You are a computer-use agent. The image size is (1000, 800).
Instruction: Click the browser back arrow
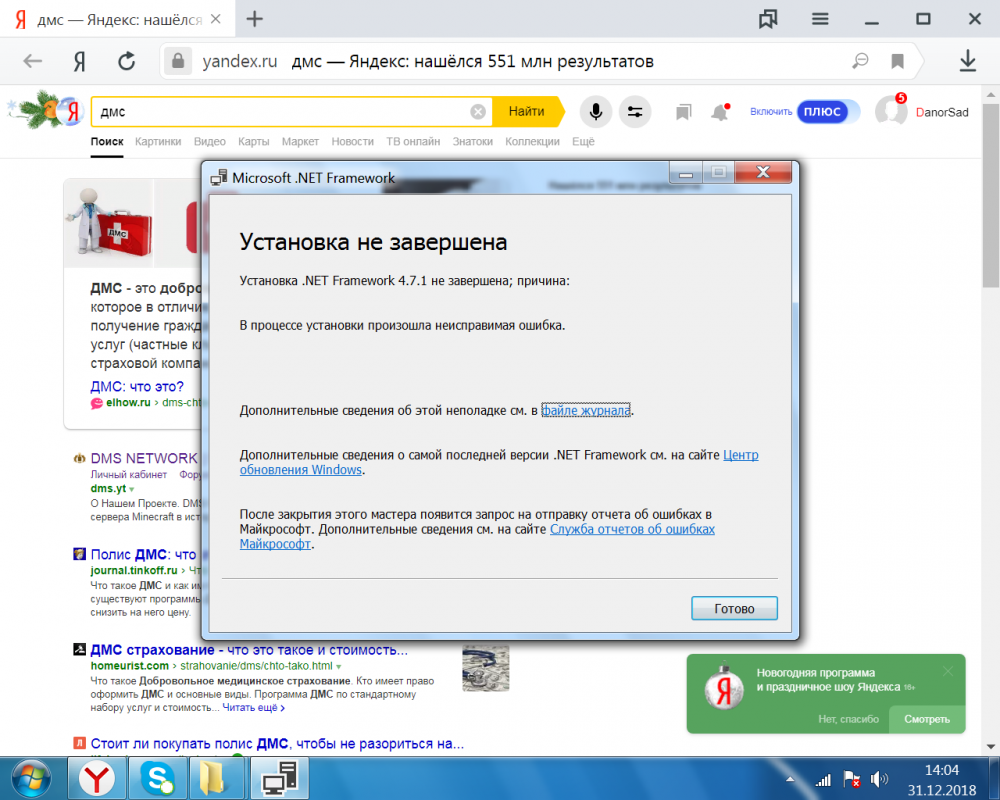click(33, 61)
